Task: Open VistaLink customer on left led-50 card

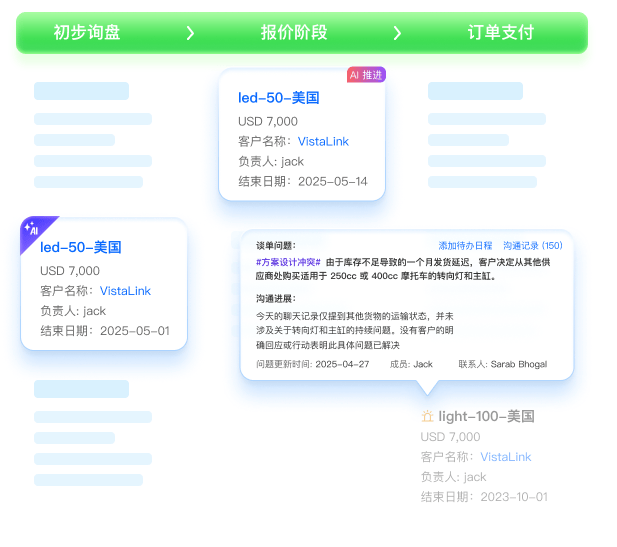Action: tap(125, 290)
